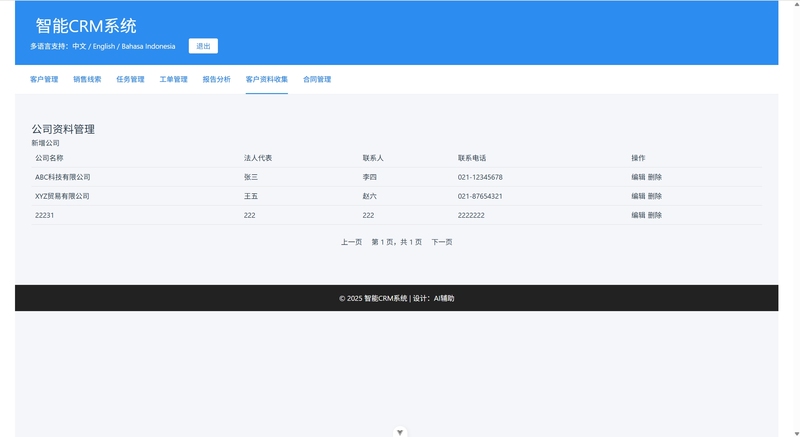Viewport: 800px width, 437px height.
Task: Click legal representative 王五
Action: (251, 196)
